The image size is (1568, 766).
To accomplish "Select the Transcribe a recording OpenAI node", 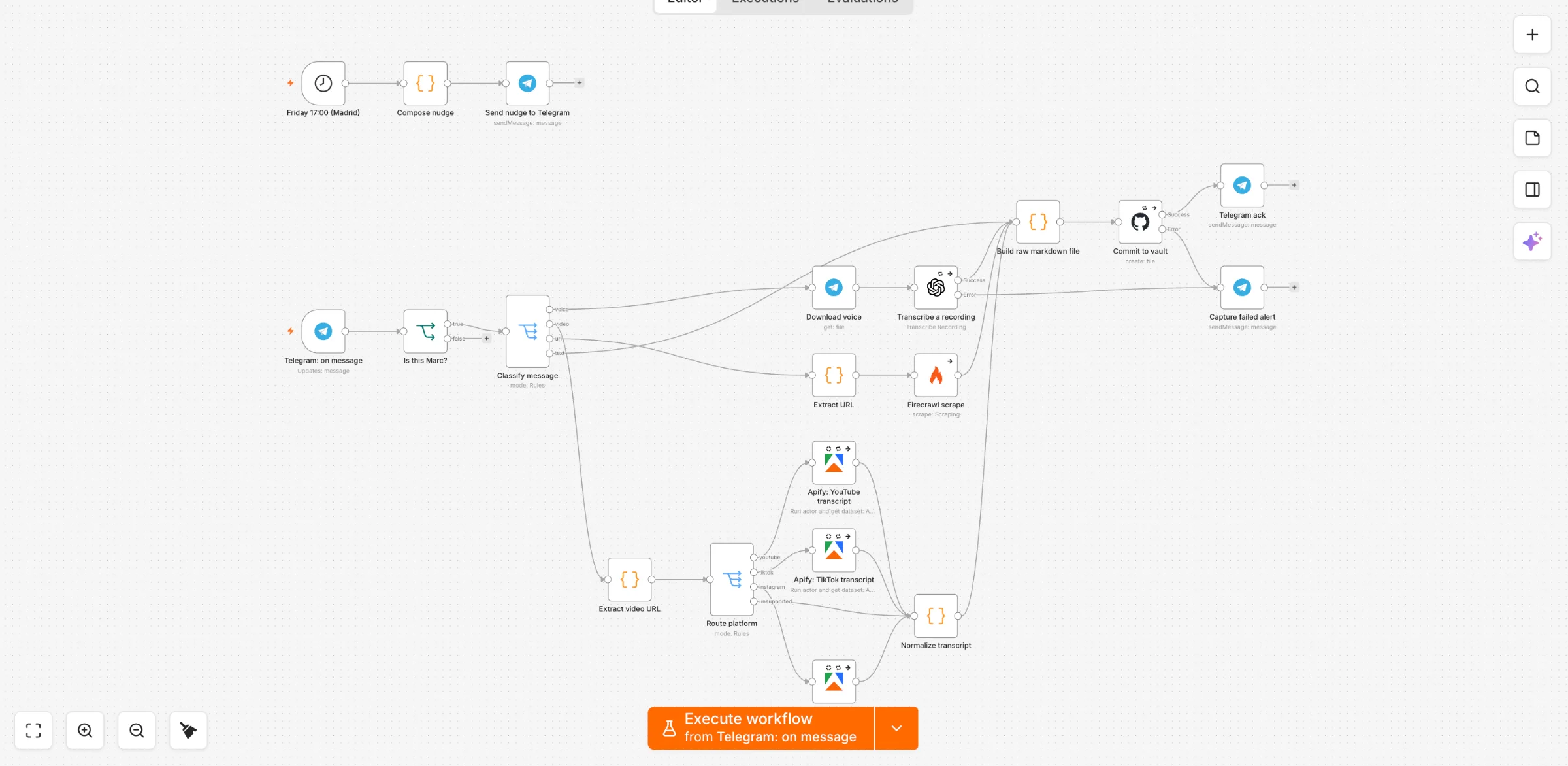I will coord(936,288).
